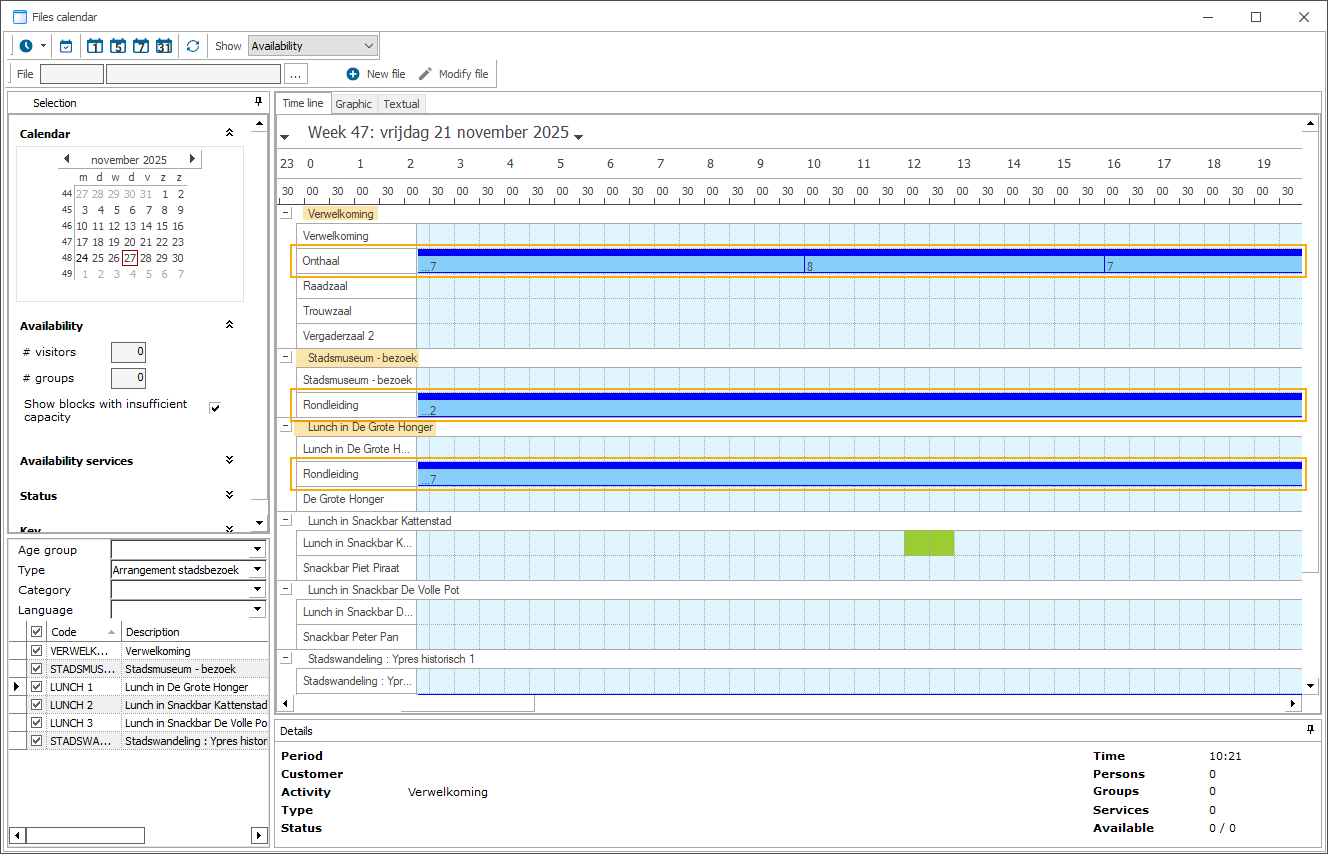Toggle show blocks with insufficient capacity
Screen dimensions: 1328x854
[215, 408]
